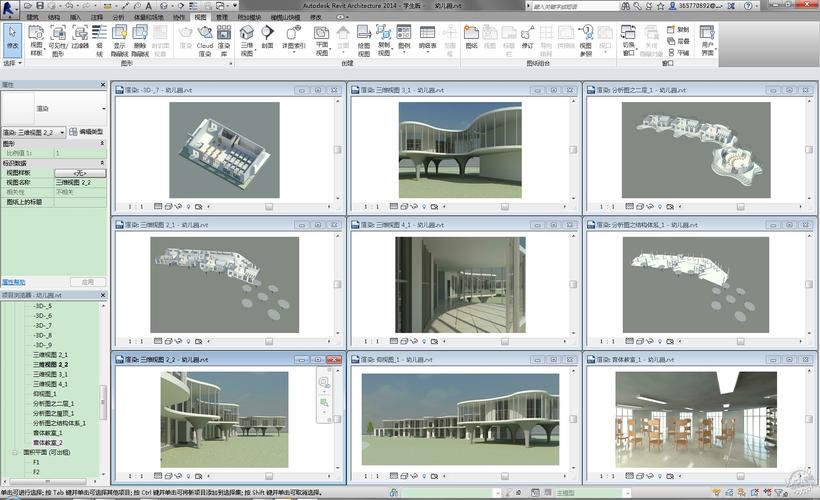Click the Text 'A' tool in quick access toolbar

click(149, 6)
